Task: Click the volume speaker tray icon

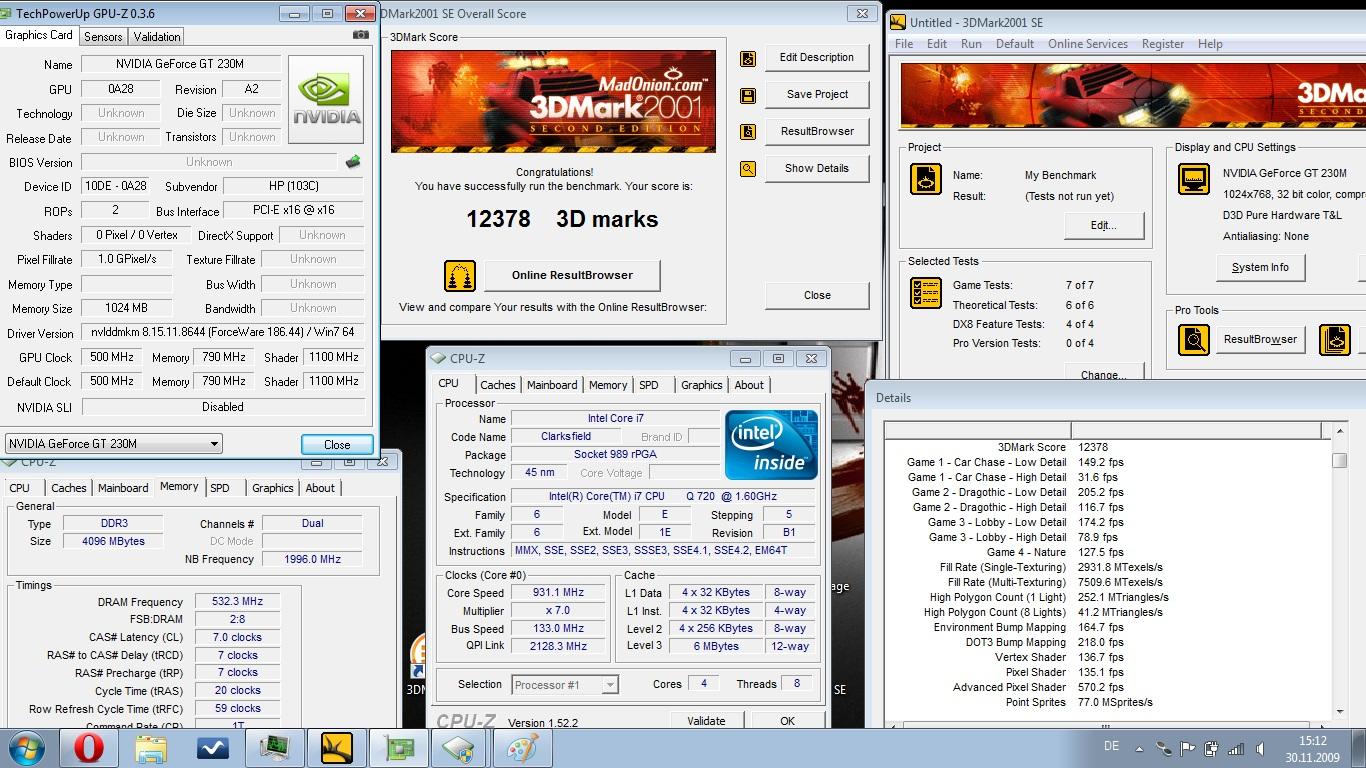Action: click(1259, 748)
